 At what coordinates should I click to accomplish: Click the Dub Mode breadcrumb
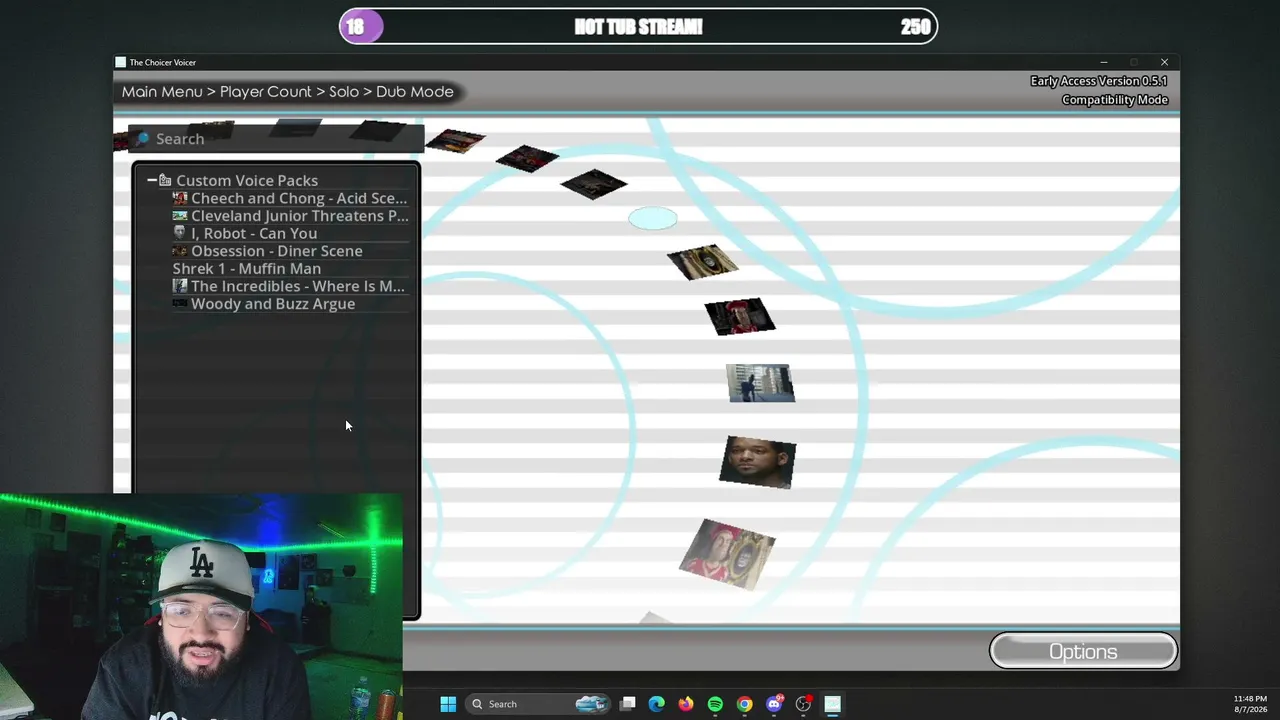415,91
